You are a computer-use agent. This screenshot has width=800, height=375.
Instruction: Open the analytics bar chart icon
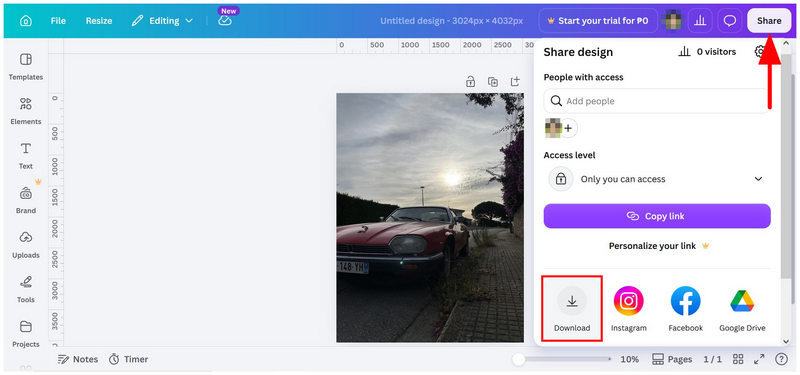700,21
